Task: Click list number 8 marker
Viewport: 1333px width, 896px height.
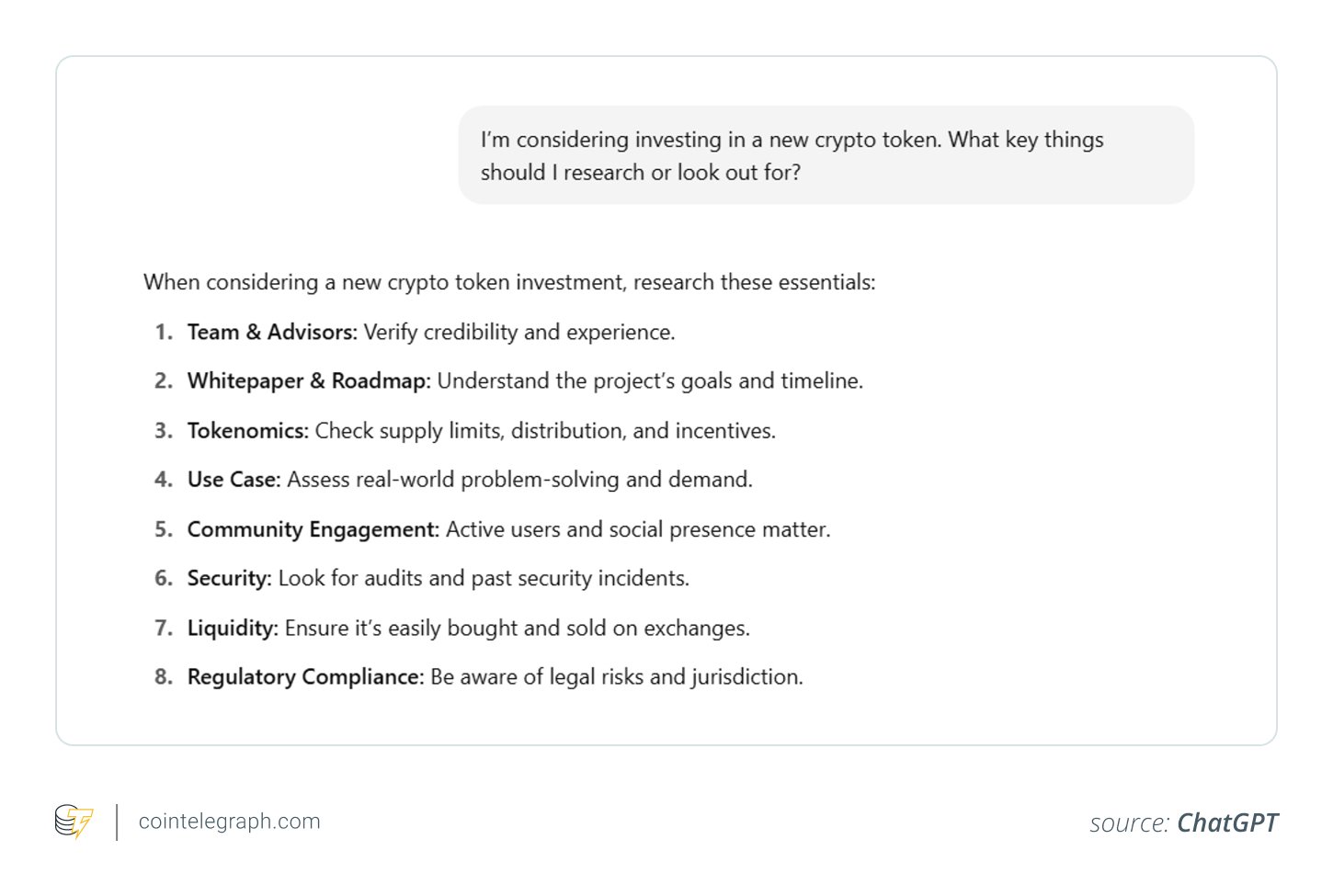Action: click(164, 677)
